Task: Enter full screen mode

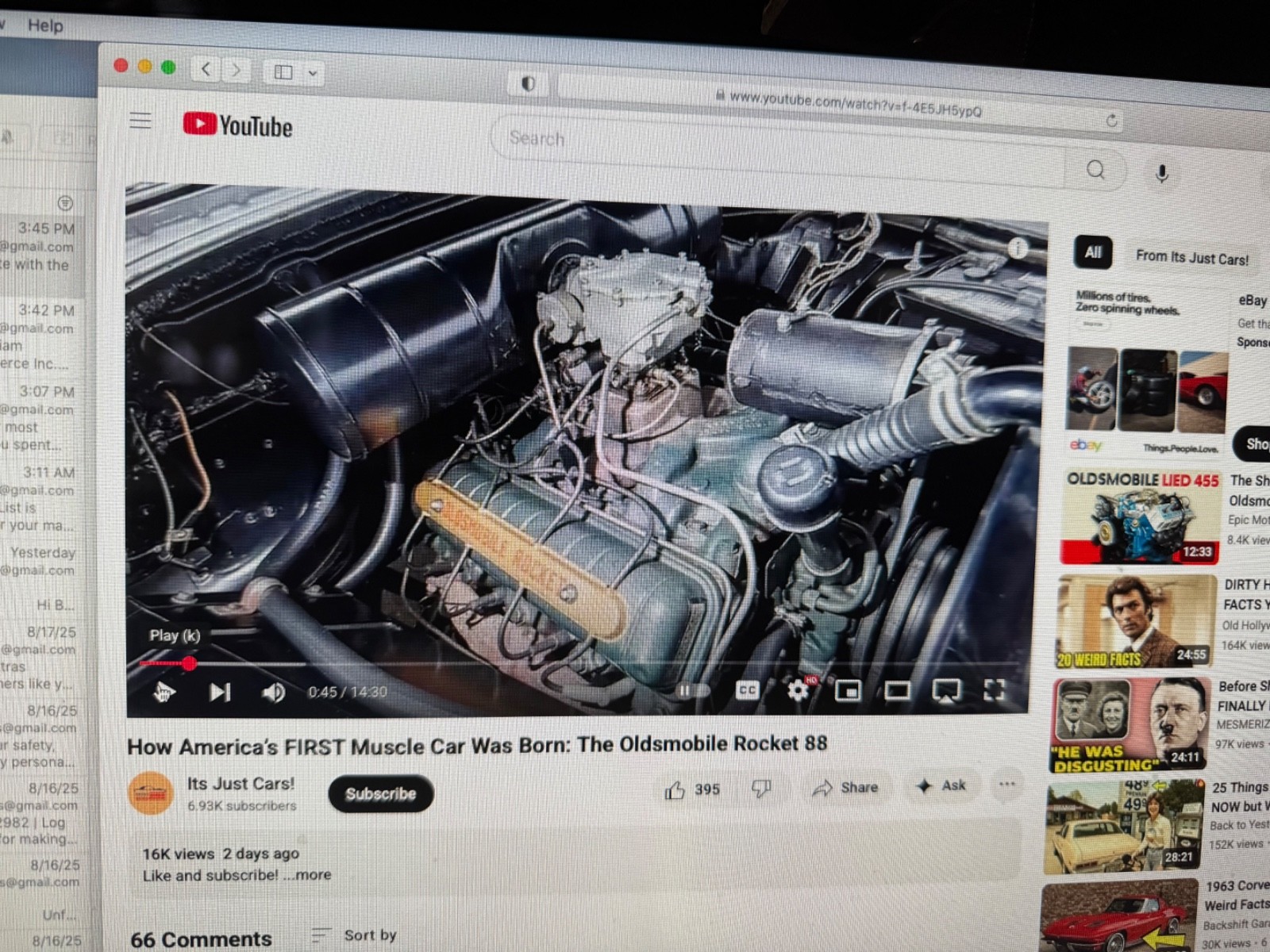Action: coord(994,690)
